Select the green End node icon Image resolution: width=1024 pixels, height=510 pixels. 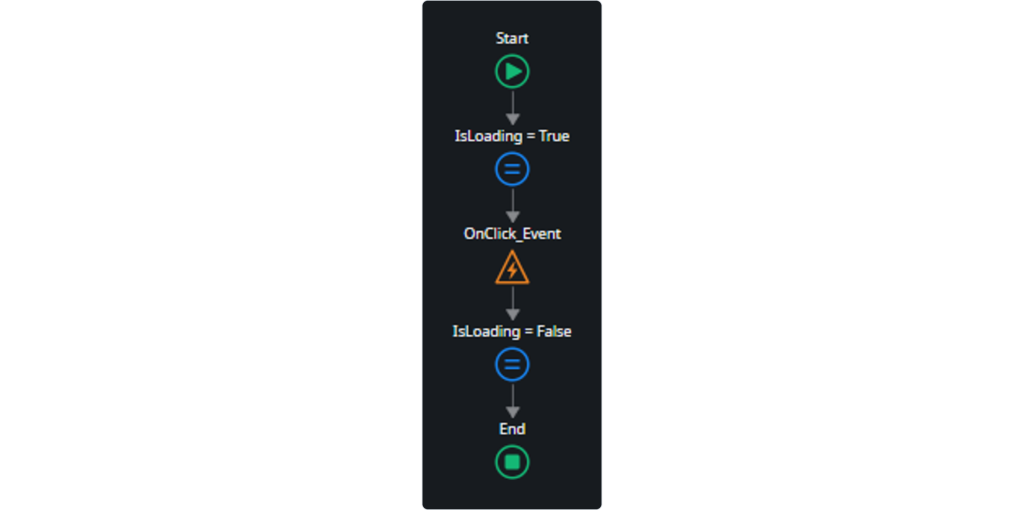tap(512, 462)
